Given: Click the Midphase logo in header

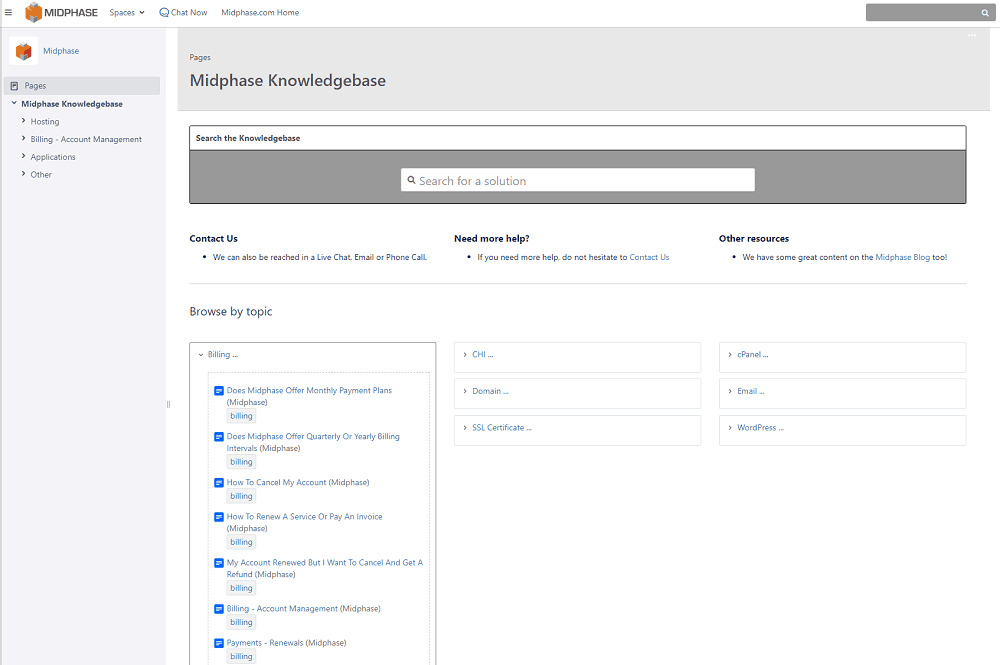Looking at the screenshot, I should click(61, 12).
